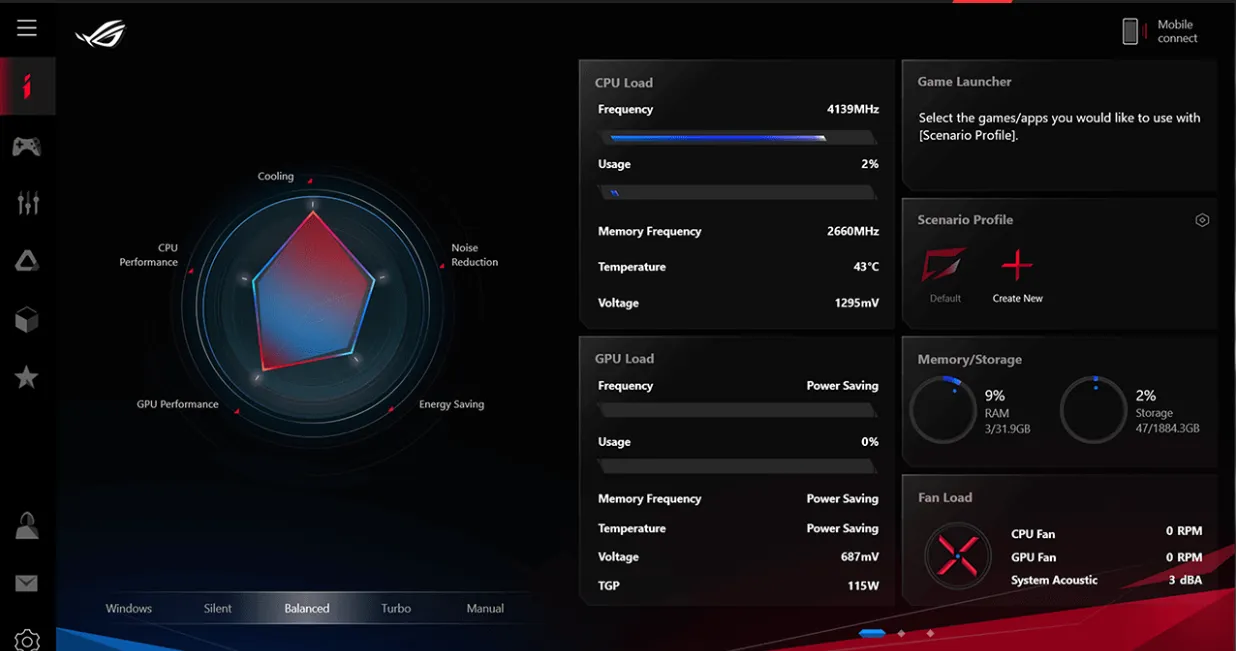Select Balanced operating mode
Screen dimensions: 1236x651
307,608
